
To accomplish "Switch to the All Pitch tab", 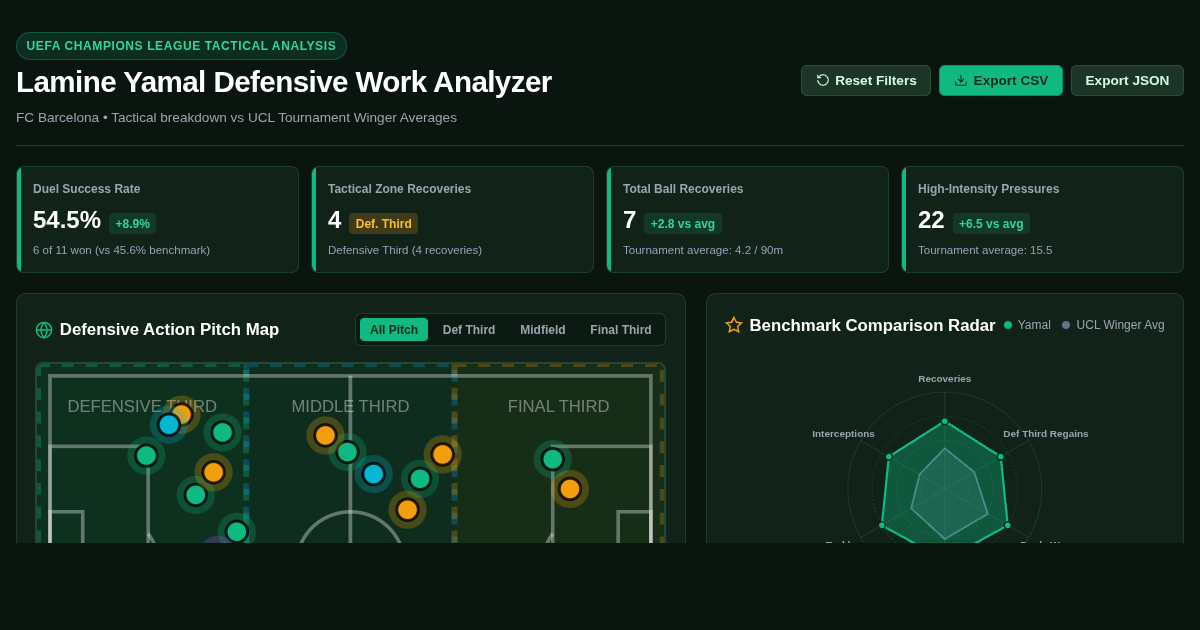I will coord(394,330).
